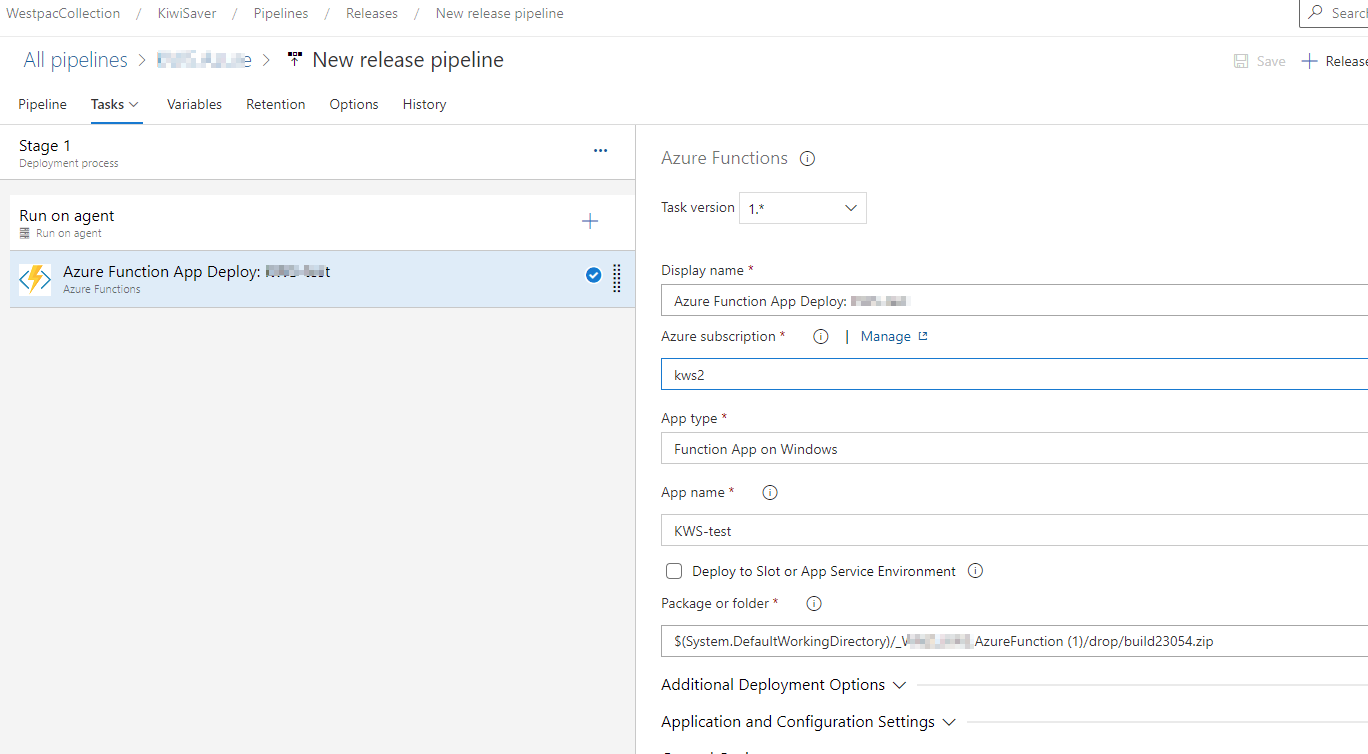The height and width of the screenshot is (754, 1368).
Task: Go to All pipelines breadcrumb
Action: pos(76,60)
